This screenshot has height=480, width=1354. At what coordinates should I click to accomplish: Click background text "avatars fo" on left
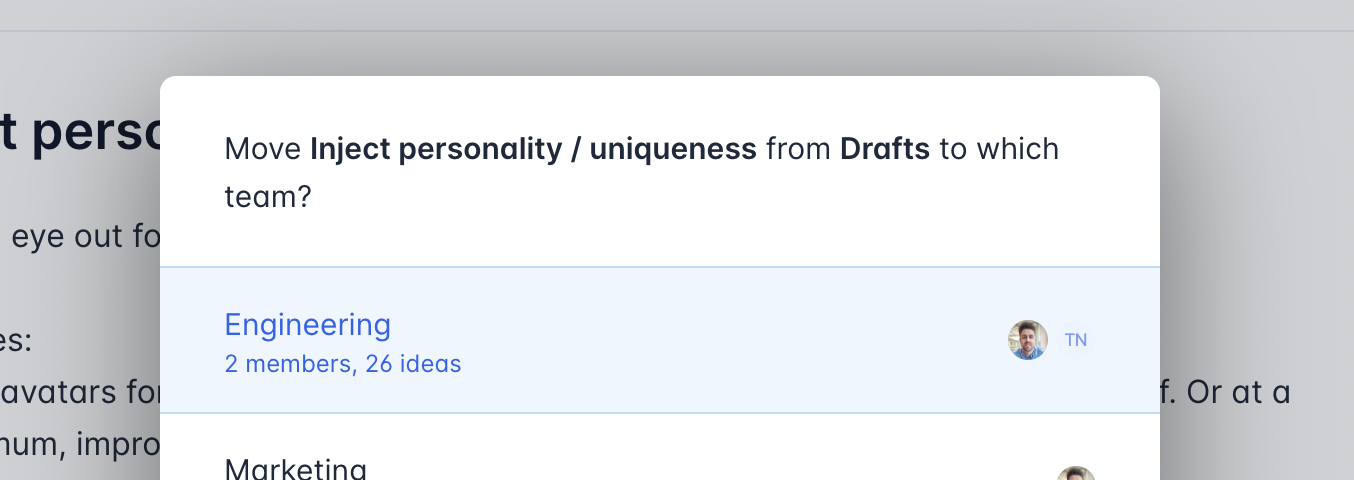click(x=80, y=392)
